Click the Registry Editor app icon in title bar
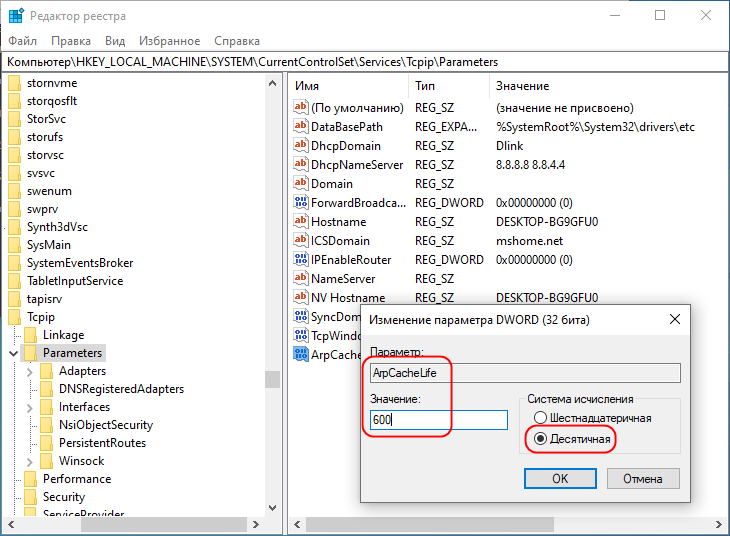Screen dimensions: 730x536 click(x=16, y=15)
